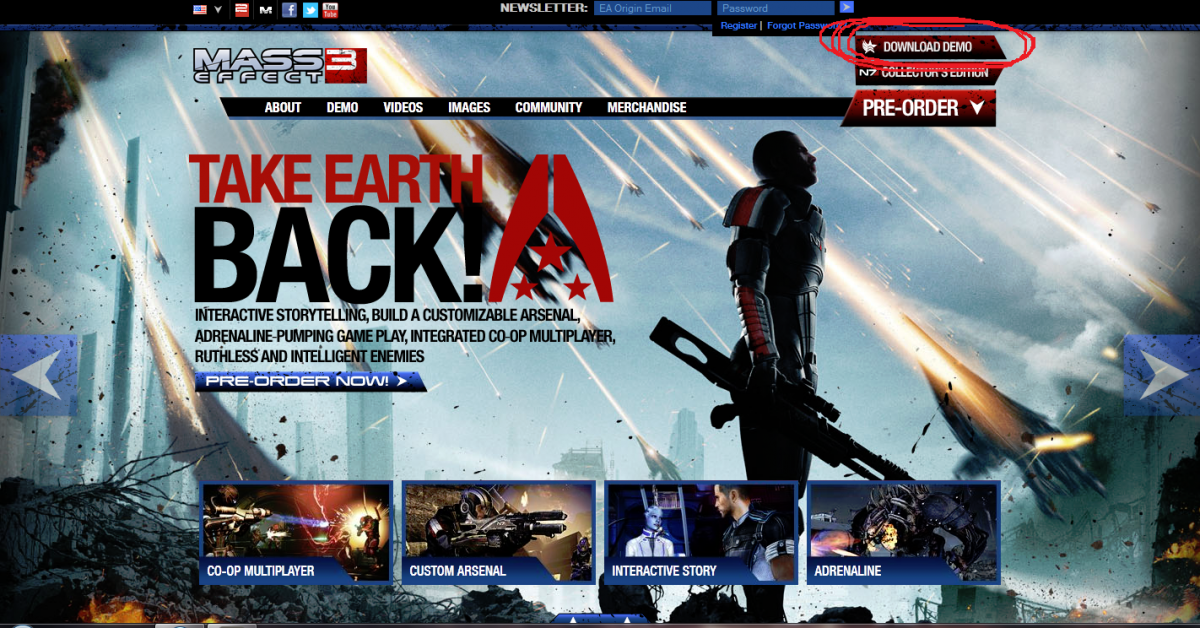The height and width of the screenshot is (628, 1200).
Task: Open the About menu item
Action: pyautogui.click(x=283, y=107)
